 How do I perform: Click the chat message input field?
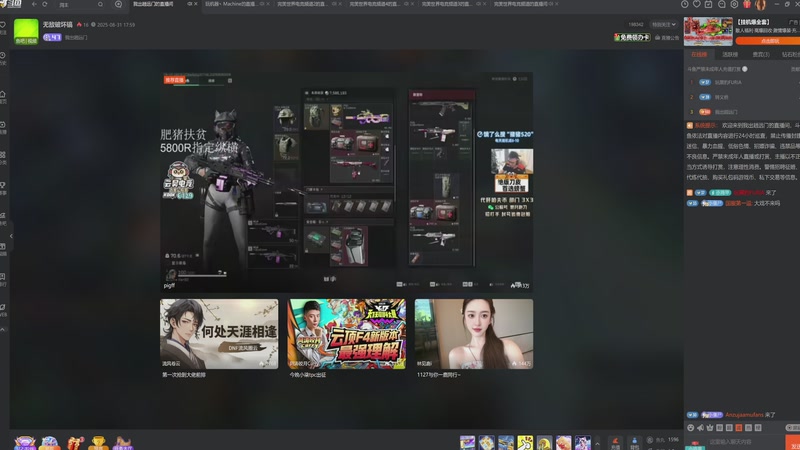tap(743, 442)
